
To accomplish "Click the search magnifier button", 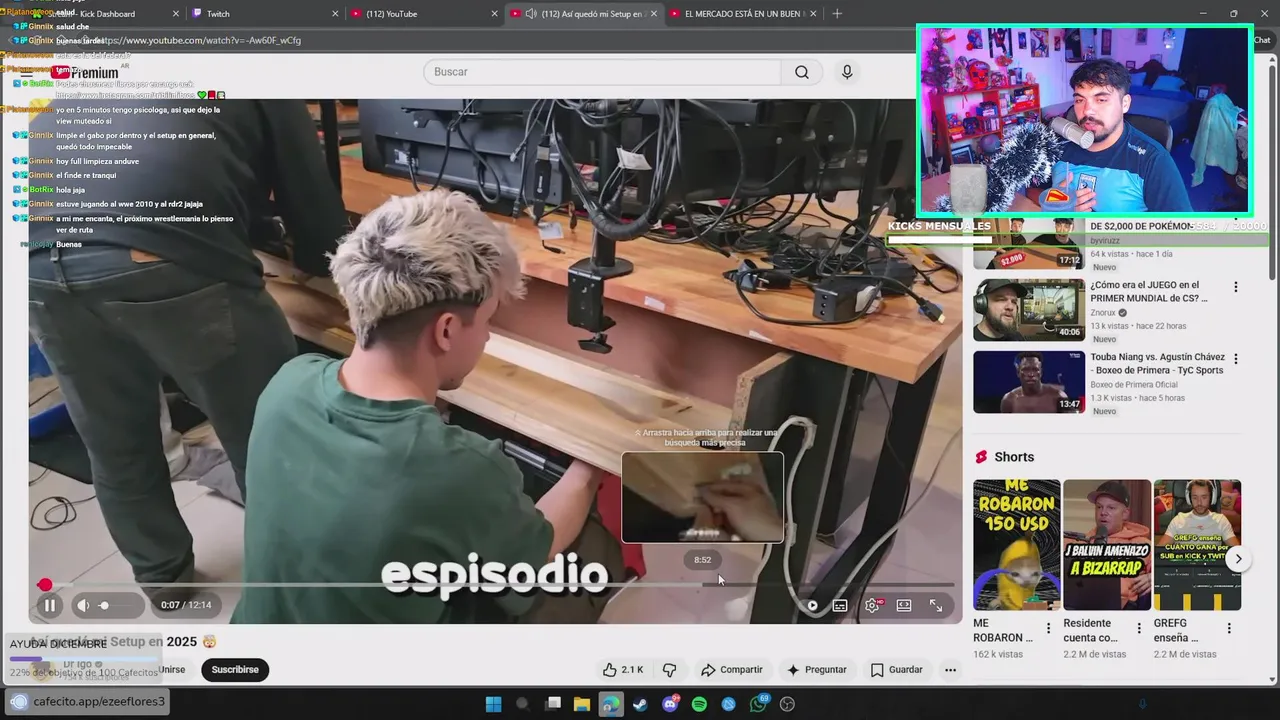I will tap(802, 72).
